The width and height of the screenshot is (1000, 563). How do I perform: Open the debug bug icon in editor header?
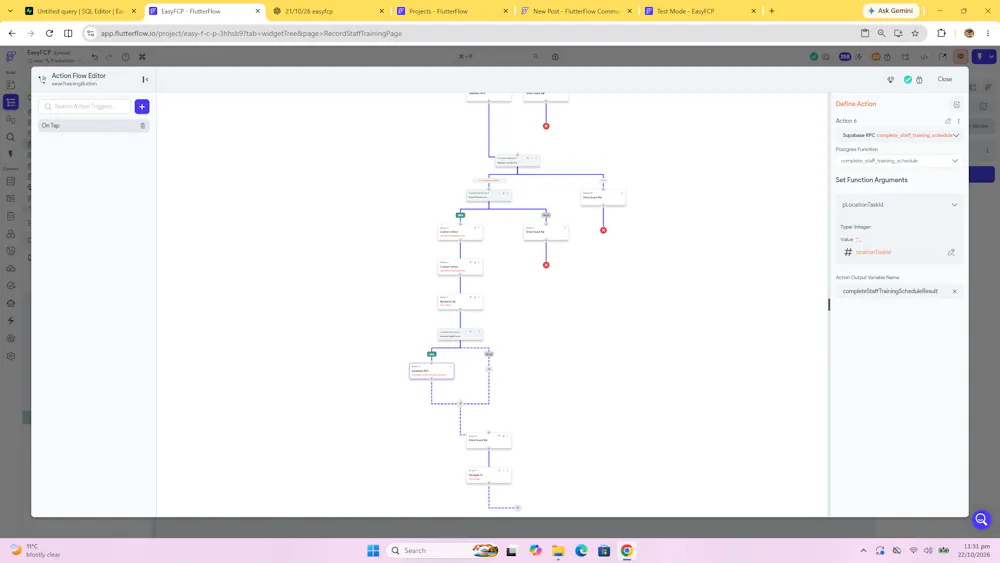919,80
